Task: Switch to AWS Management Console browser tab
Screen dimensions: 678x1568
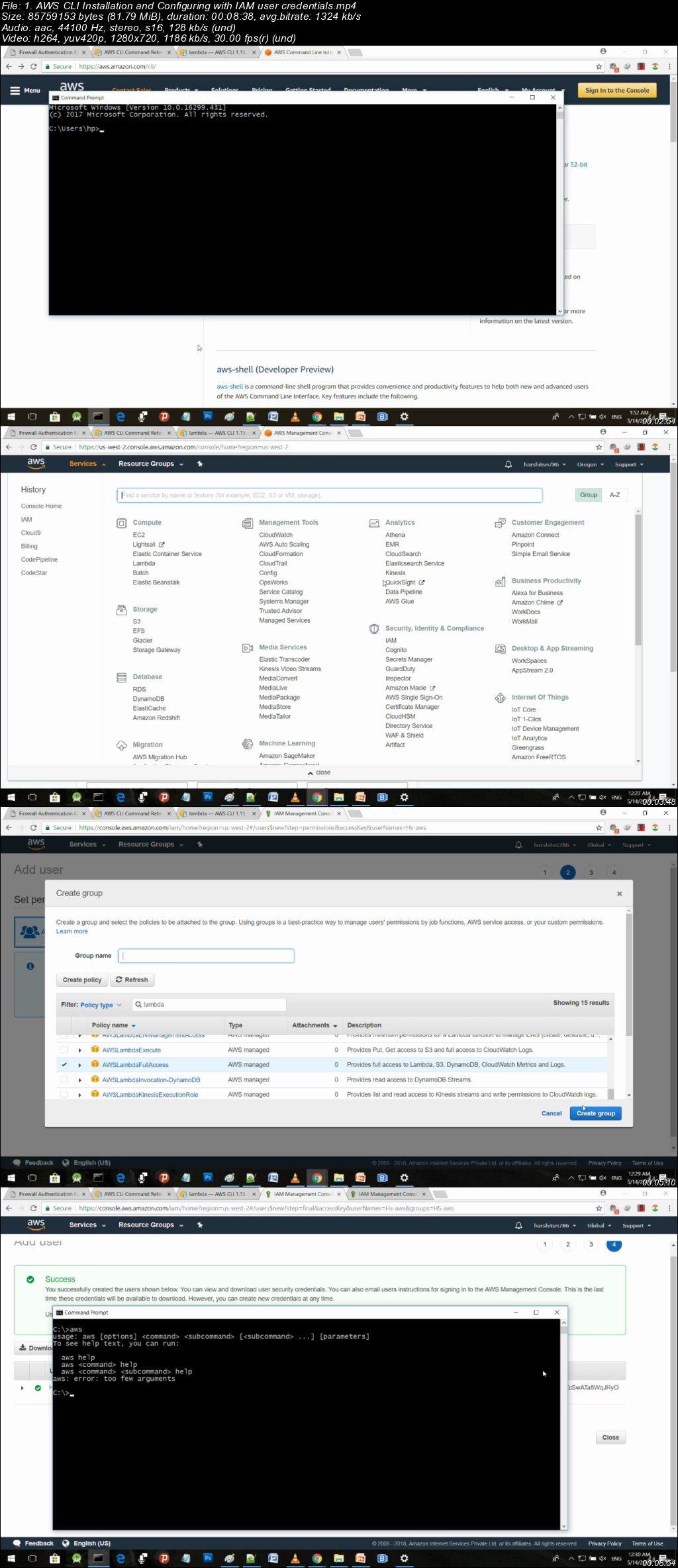Action: (x=303, y=433)
